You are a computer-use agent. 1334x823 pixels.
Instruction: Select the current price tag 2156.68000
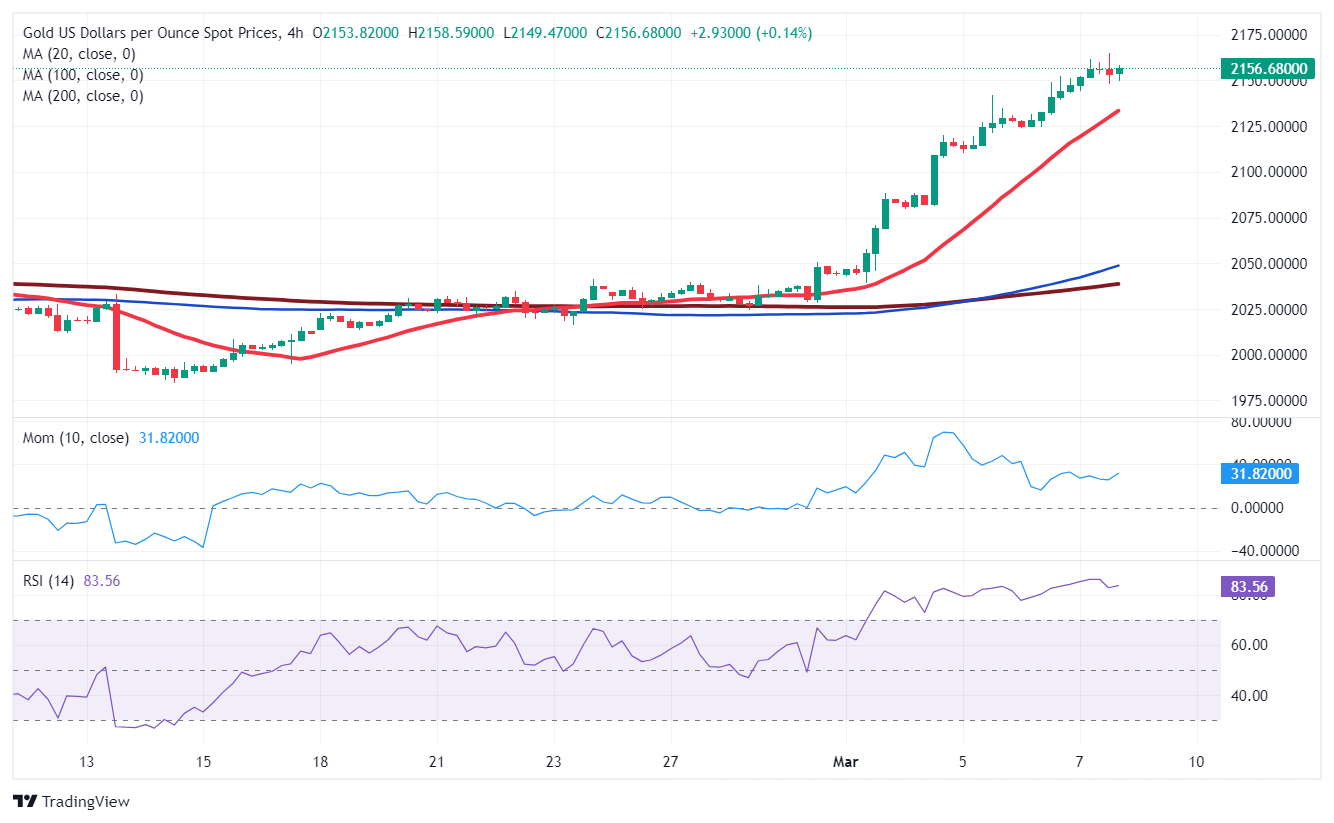pos(1268,69)
